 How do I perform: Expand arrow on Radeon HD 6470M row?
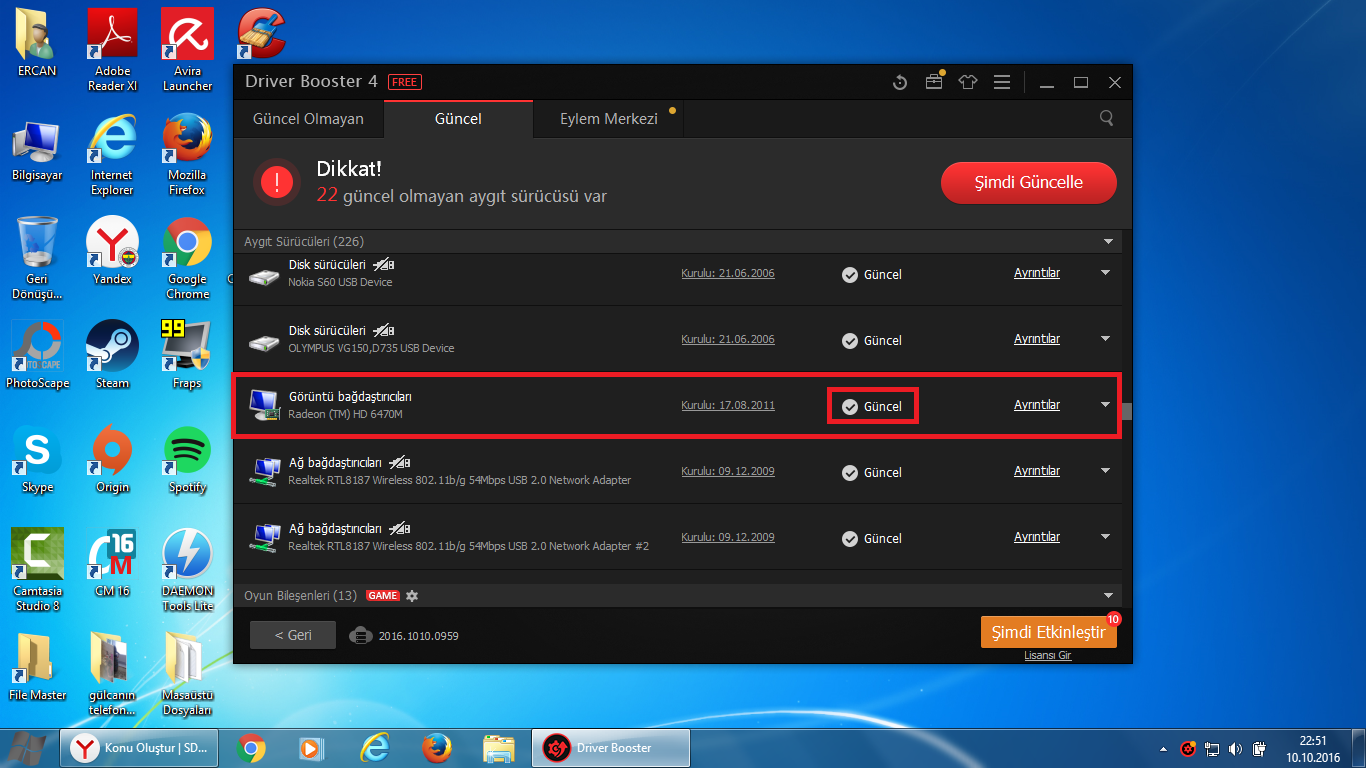pos(1105,405)
